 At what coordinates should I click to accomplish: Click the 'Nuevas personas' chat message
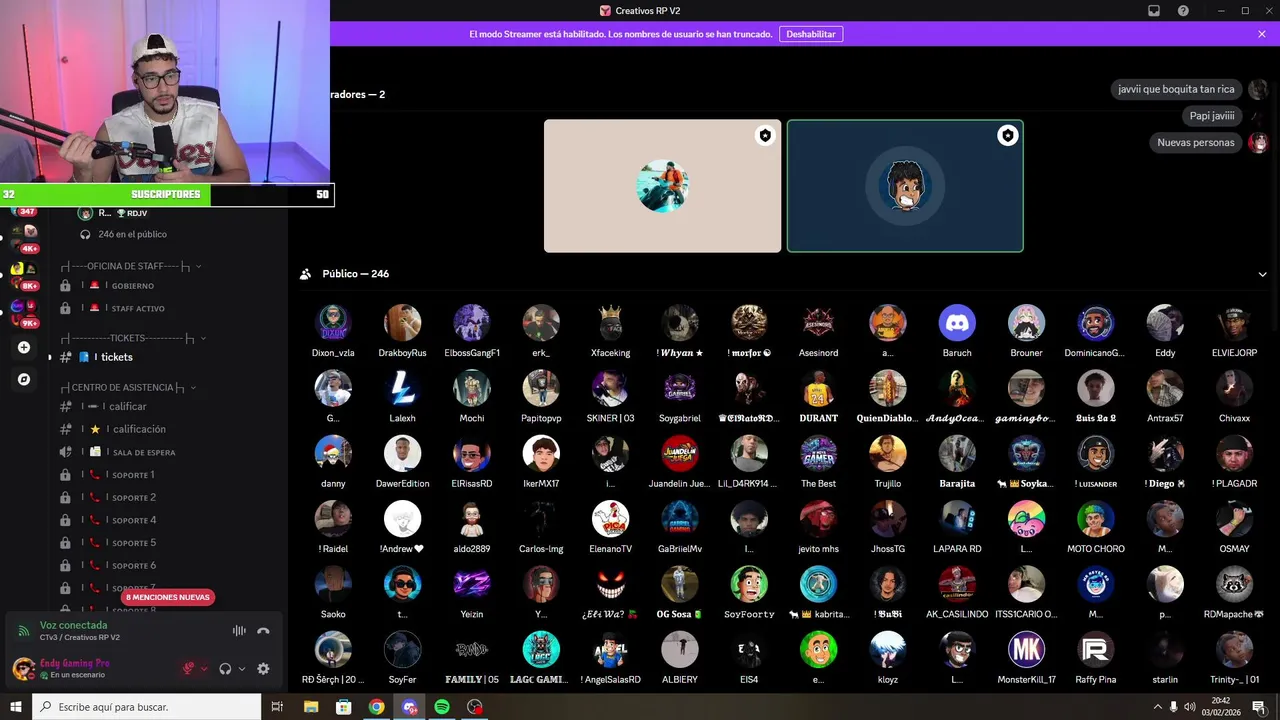point(1196,143)
